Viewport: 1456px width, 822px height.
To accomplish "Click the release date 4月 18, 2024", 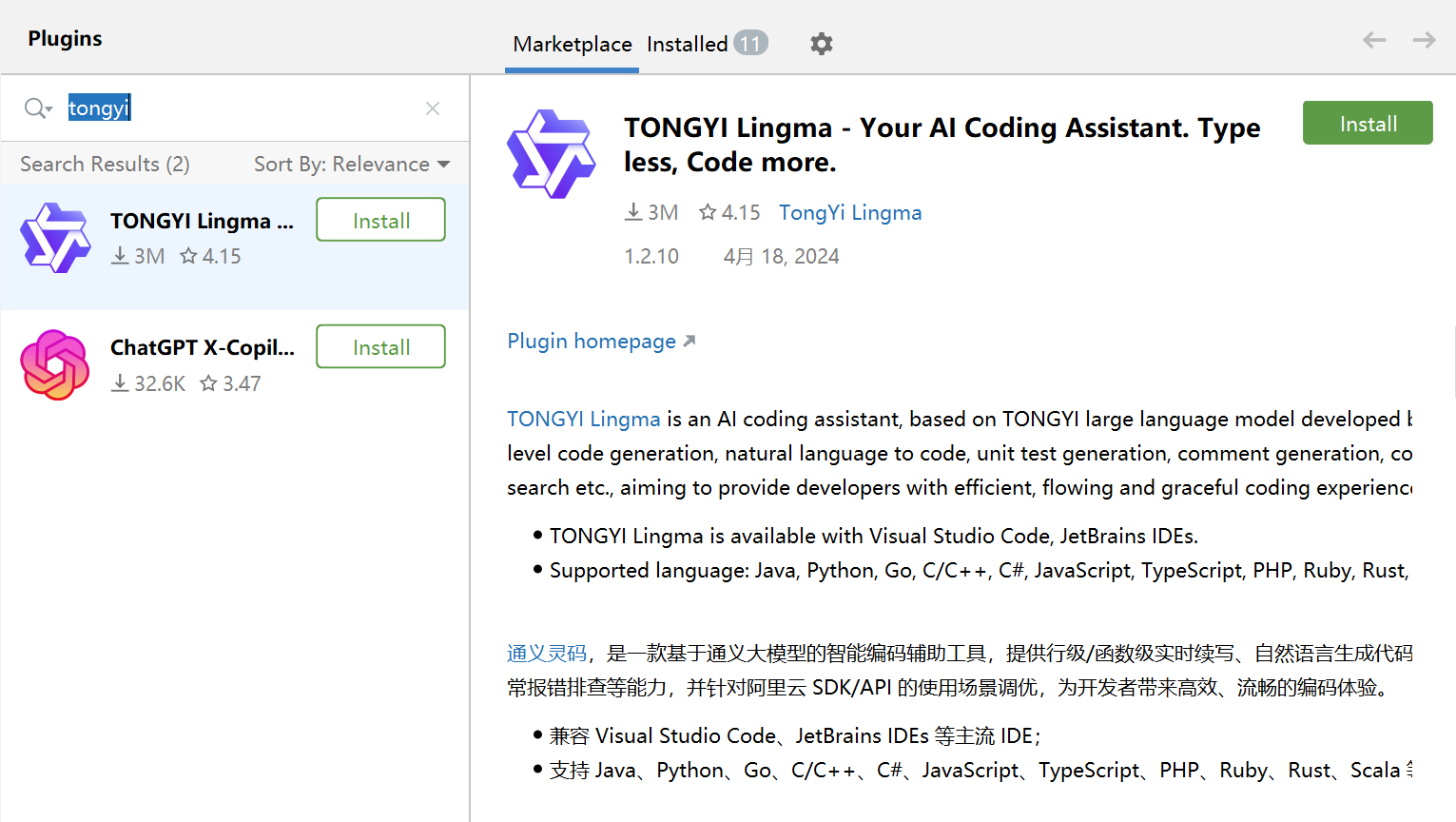I will click(x=781, y=257).
